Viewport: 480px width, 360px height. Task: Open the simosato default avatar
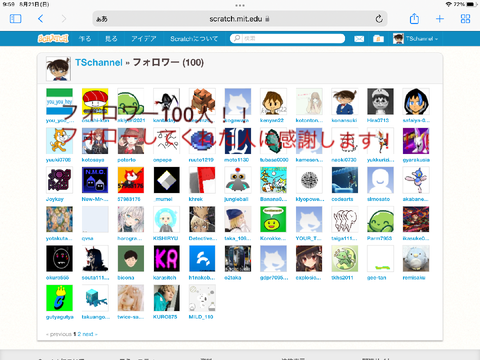(x=380, y=180)
